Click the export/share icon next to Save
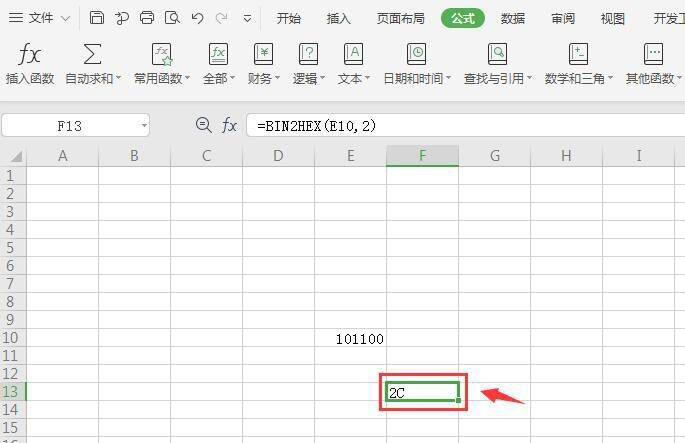685x443 pixels. (x=122, y=18)
